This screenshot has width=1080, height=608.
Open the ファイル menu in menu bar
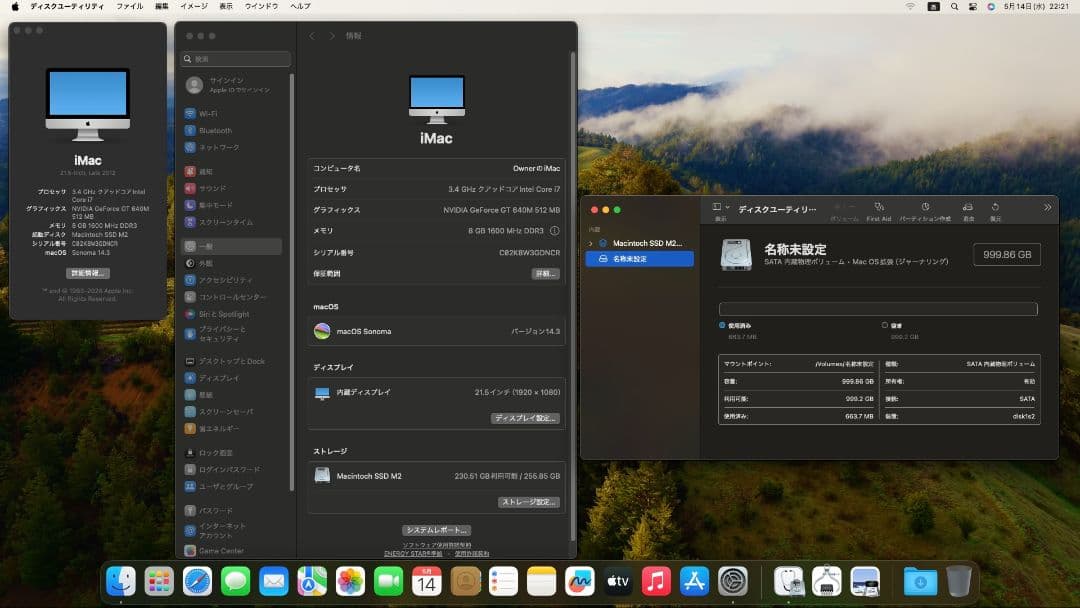tap(129, 6)
